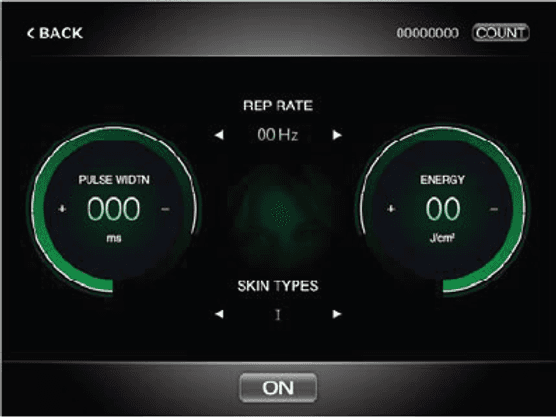The height and width of the screenshot is (417, 556).
Task: Click the 00000000 shot counter readout
Action: [x=428, y=33]
